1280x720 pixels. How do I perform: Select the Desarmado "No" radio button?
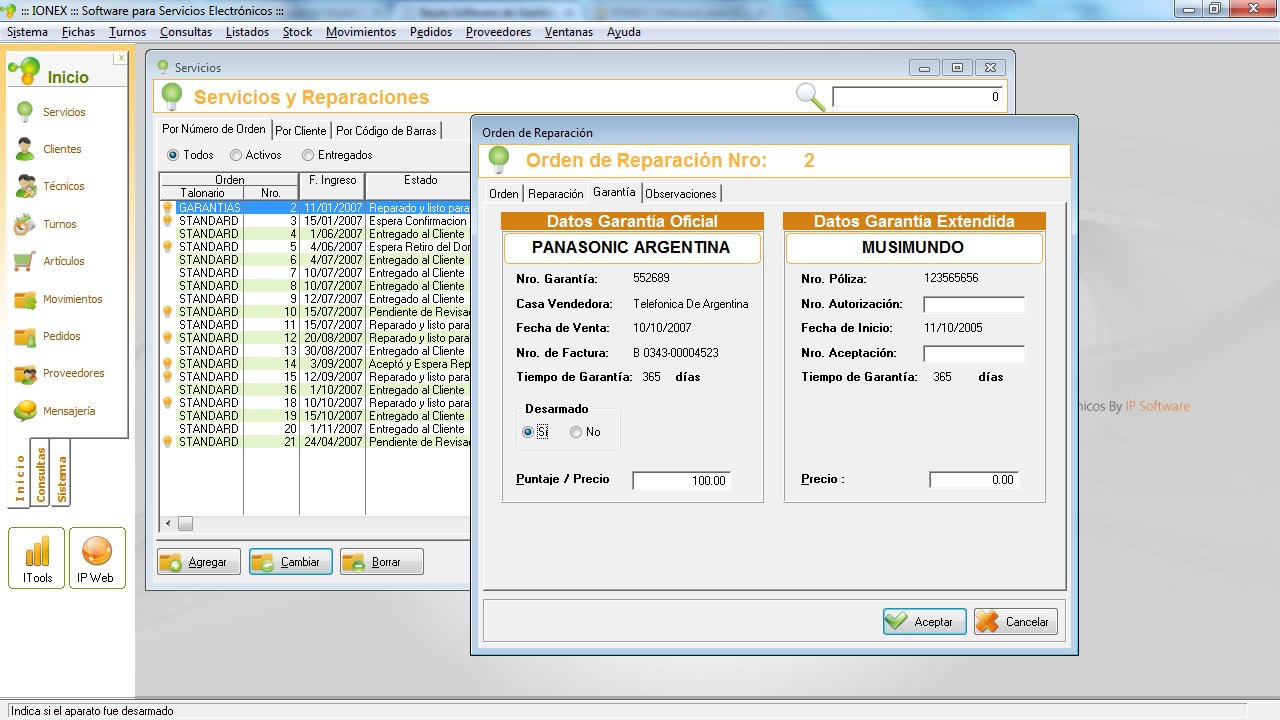(x=576, y=432)
